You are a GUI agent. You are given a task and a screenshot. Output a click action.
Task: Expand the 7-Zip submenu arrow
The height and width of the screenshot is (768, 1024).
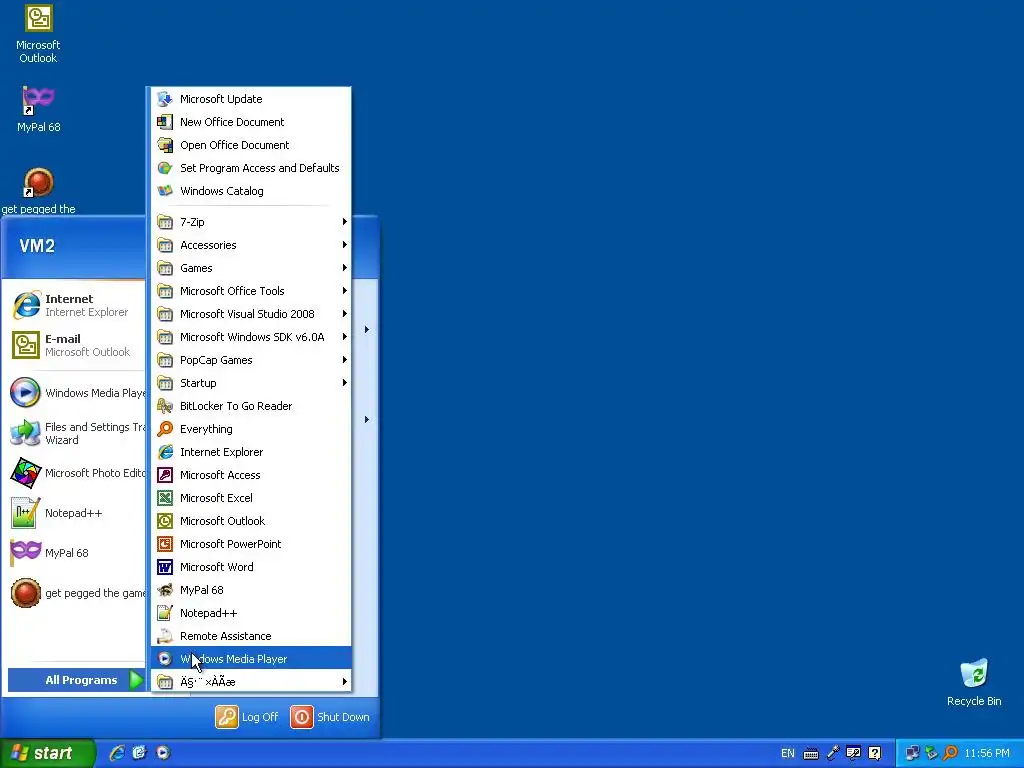tap(344, 222)
